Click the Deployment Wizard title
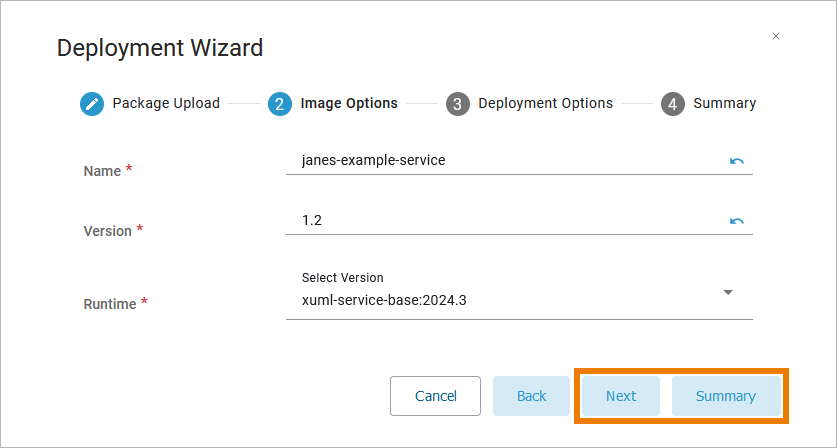This screenshot has width=837, height=448. click(160, 47)
